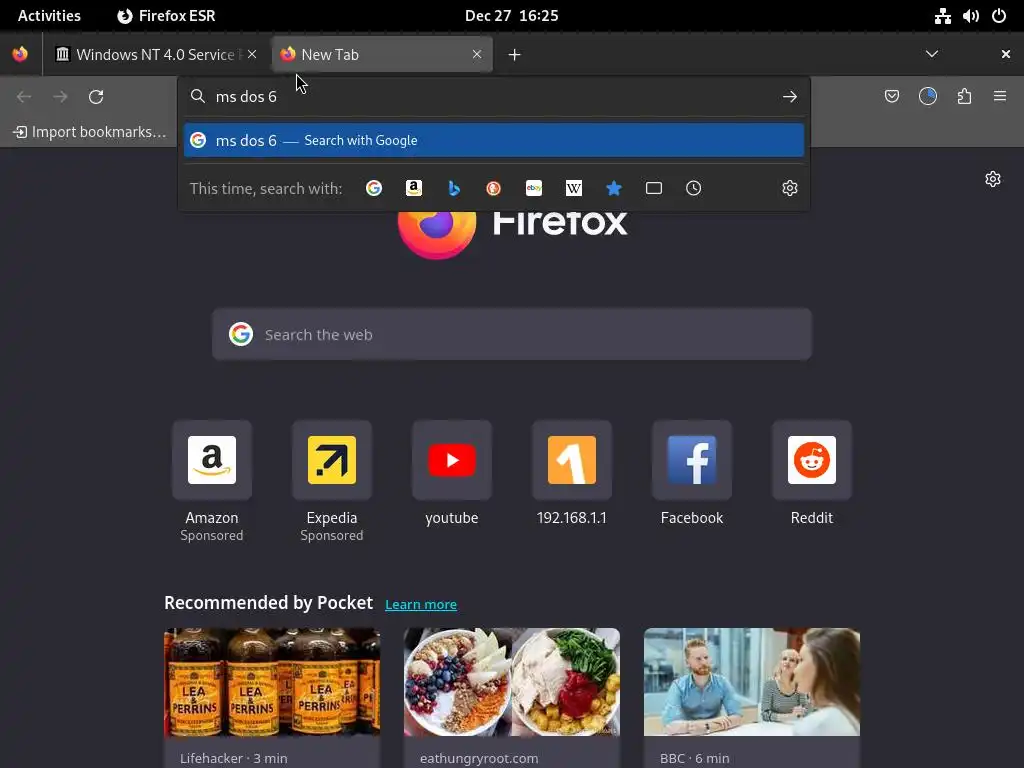Open the network status indicator
The height and width of the screenshot is (768, 1024).
coord(942,16)
